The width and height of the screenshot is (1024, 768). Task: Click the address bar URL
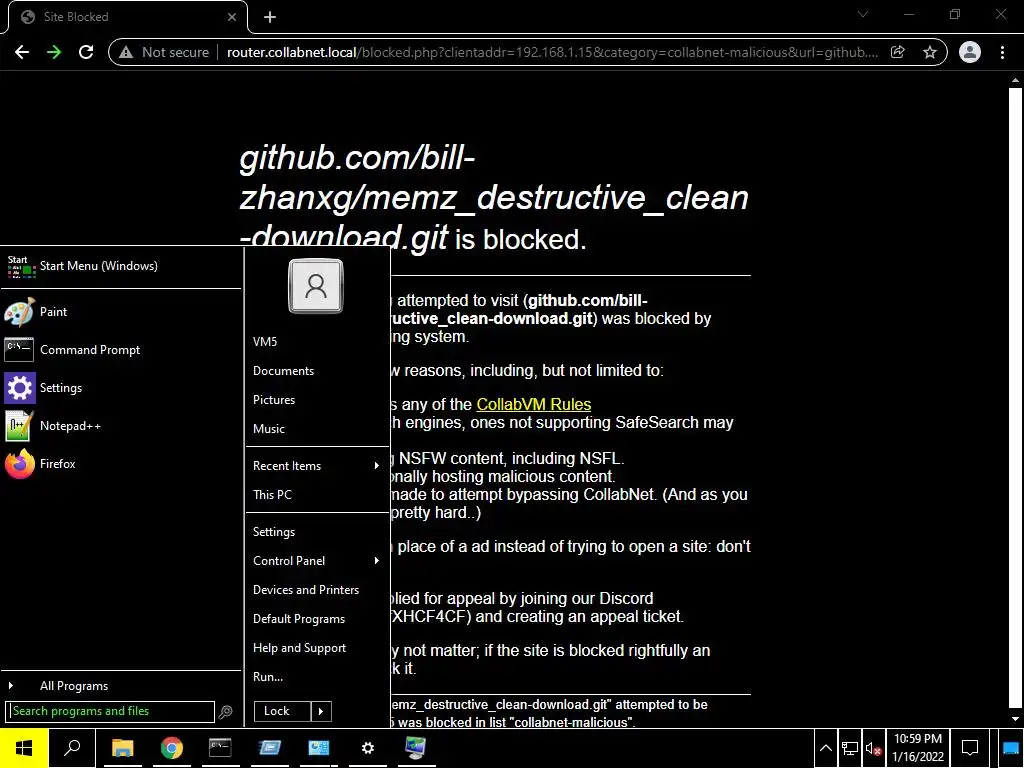click(x=552, y=52)
